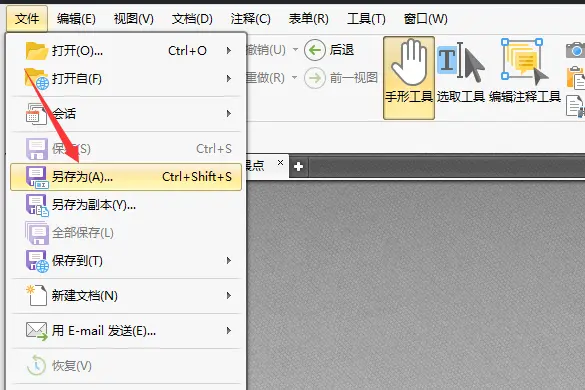Add a new tab with plus button

click(x=298, y=166)
